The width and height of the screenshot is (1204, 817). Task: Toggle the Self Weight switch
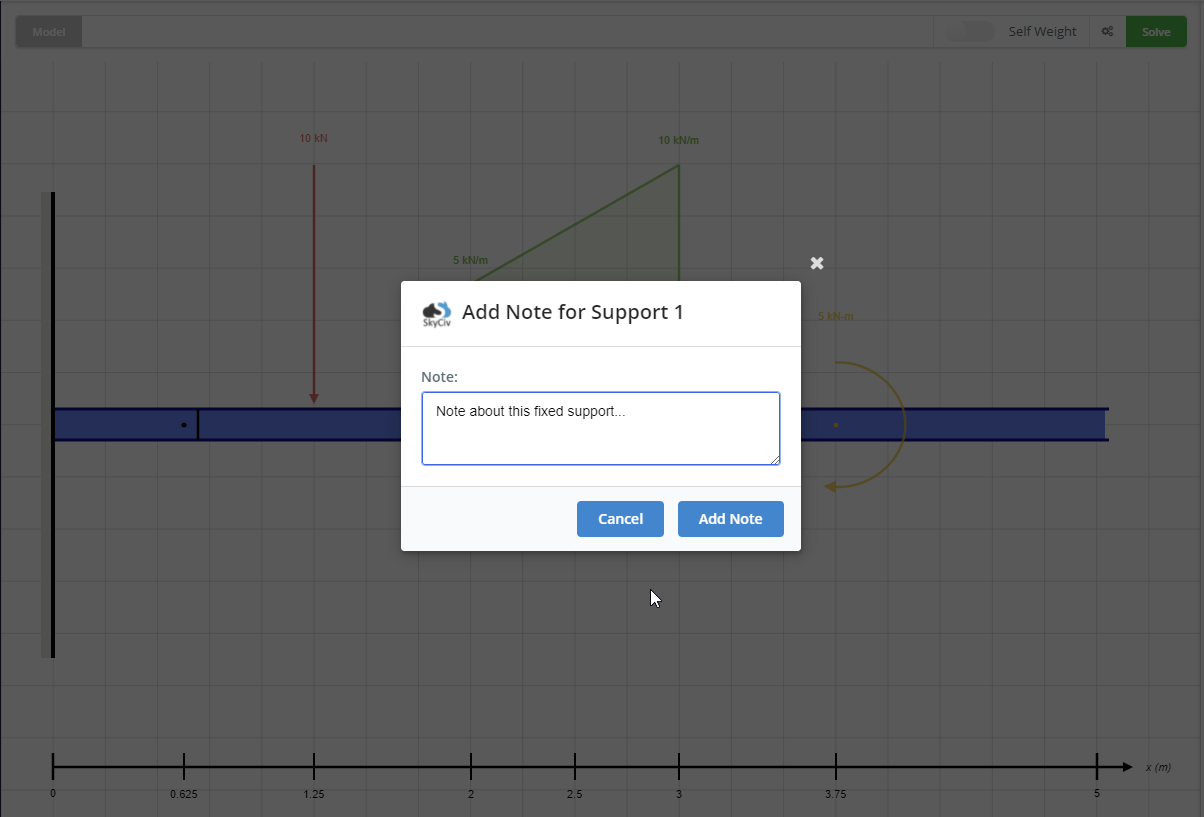click(970, 32)
